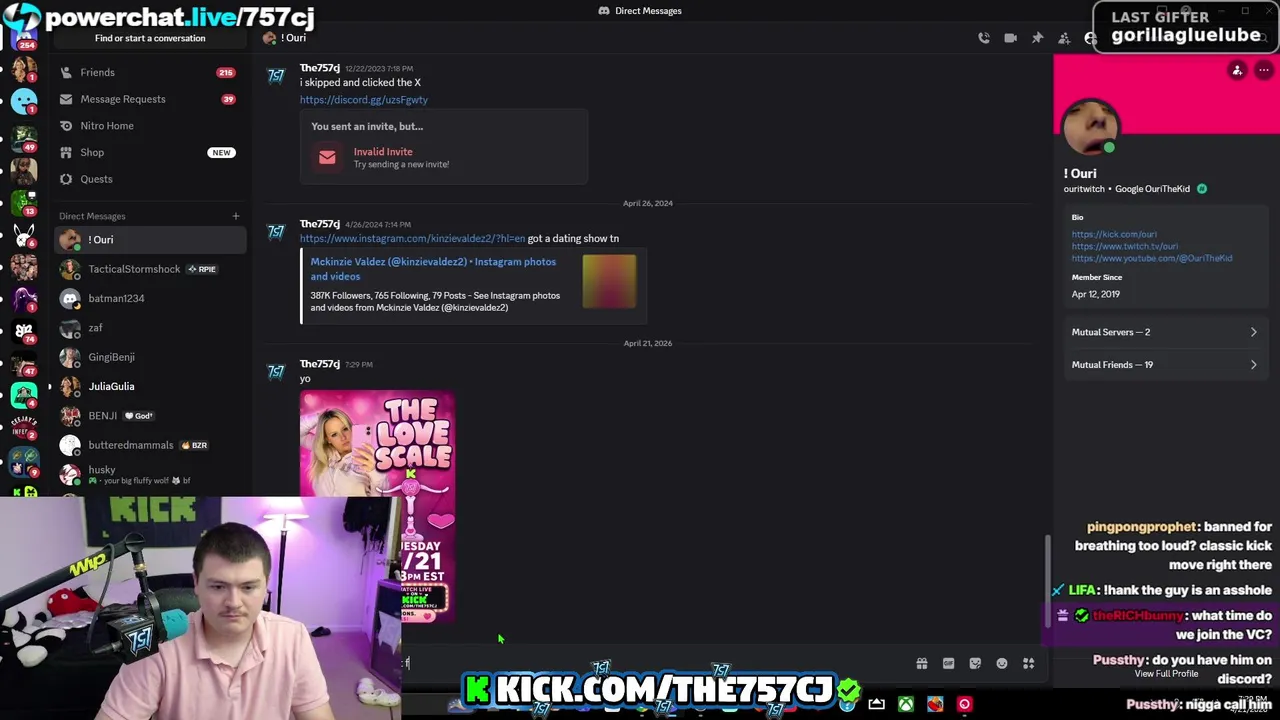Open the YouTube @OuriTheKid bio link
This screenshot has width=1280, height=720.
[1152, 258]
